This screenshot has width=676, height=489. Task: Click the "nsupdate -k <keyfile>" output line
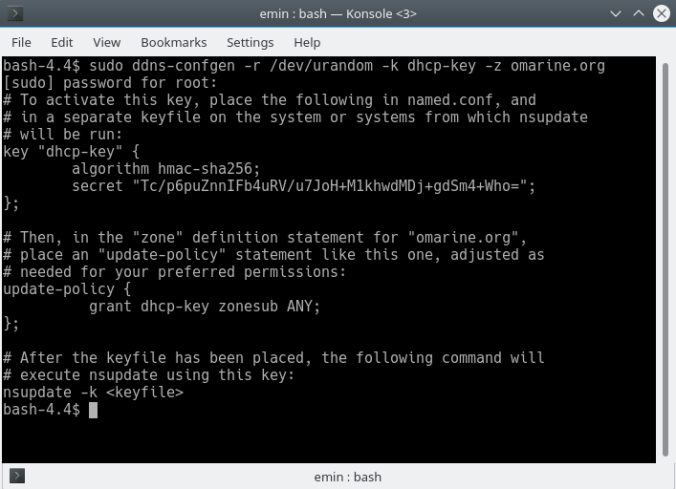click(93, 393)
